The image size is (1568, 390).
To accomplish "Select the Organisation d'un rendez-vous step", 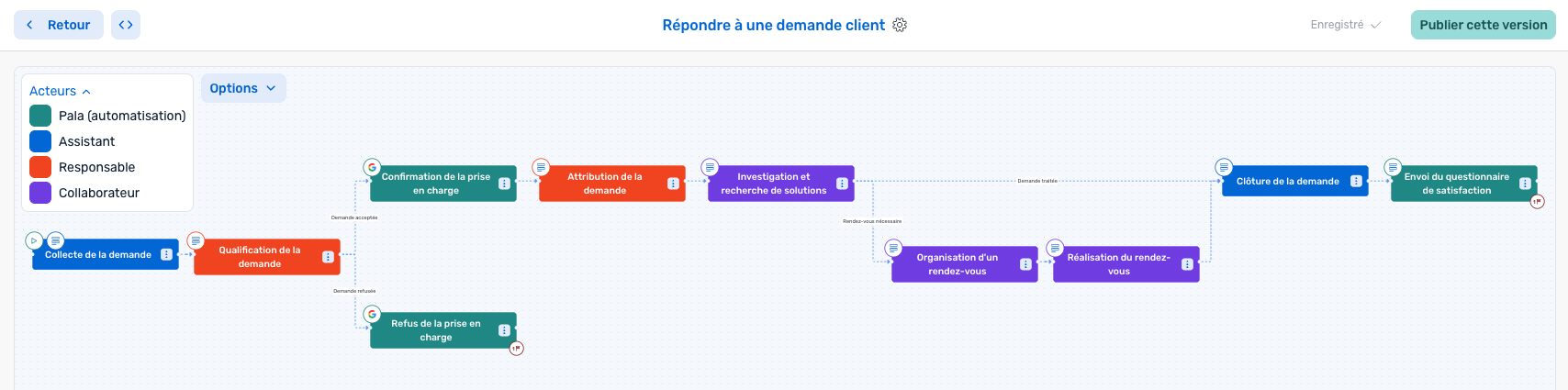I will (957, 264).
